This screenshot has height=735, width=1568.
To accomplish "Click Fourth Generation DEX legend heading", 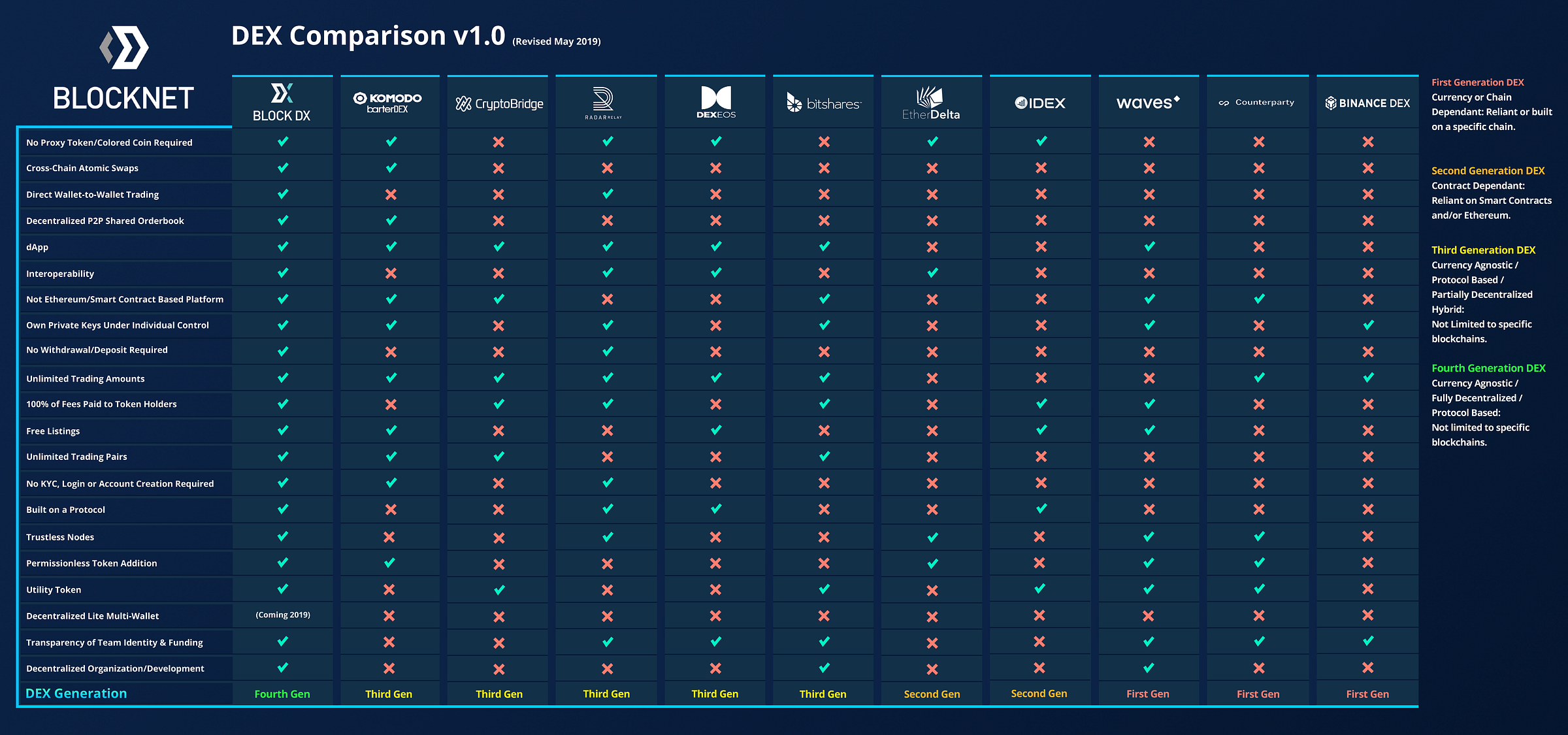I will coord(1489,368).
